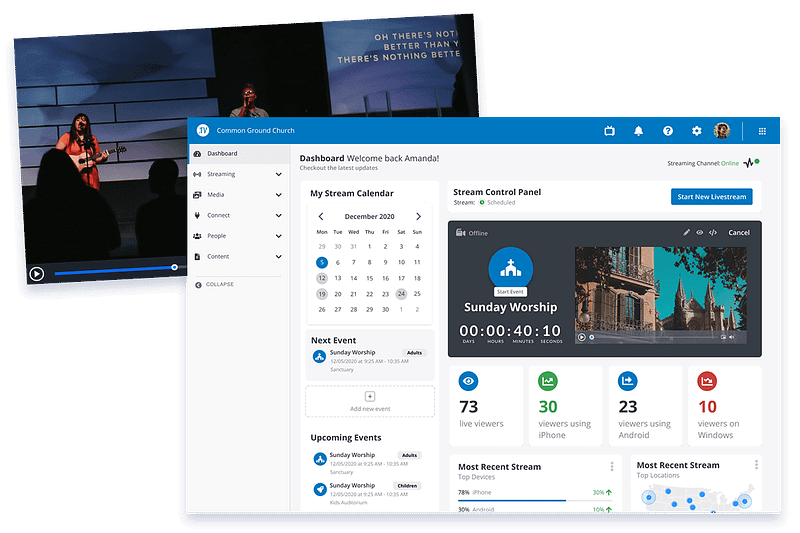Toggle the eye preview icon in stream panel
Image resolution: width=800 pixels, height=533 pixels.
(699, 233)
